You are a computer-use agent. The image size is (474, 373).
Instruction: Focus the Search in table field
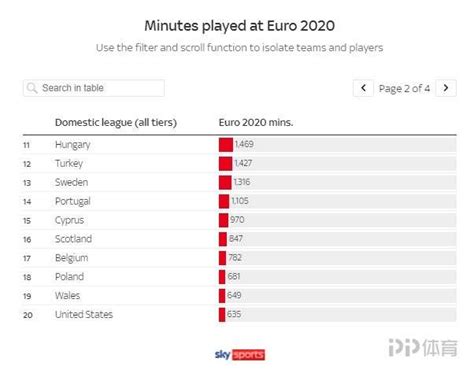point(94,88)
